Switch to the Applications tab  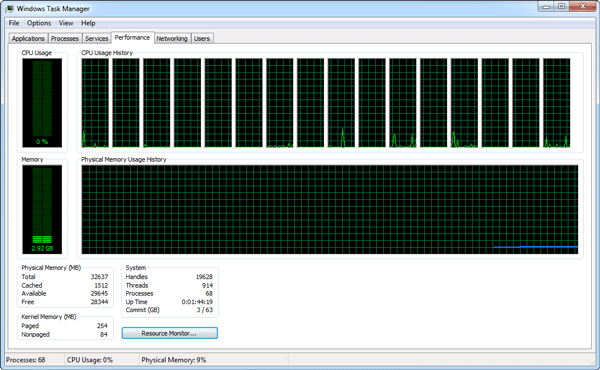(28, 38)
